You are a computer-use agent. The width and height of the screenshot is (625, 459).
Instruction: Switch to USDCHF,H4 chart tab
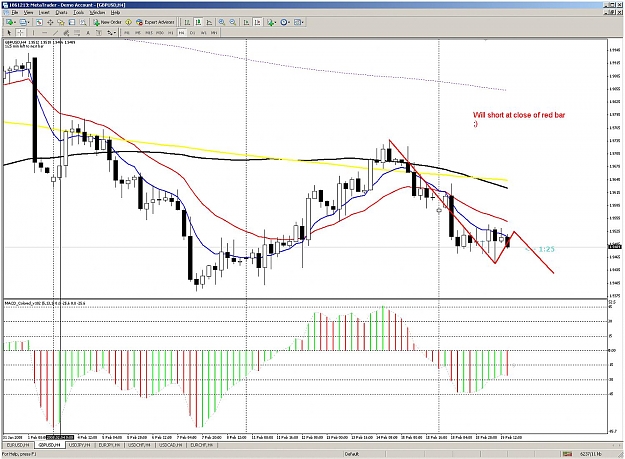(x=140, y=445)
